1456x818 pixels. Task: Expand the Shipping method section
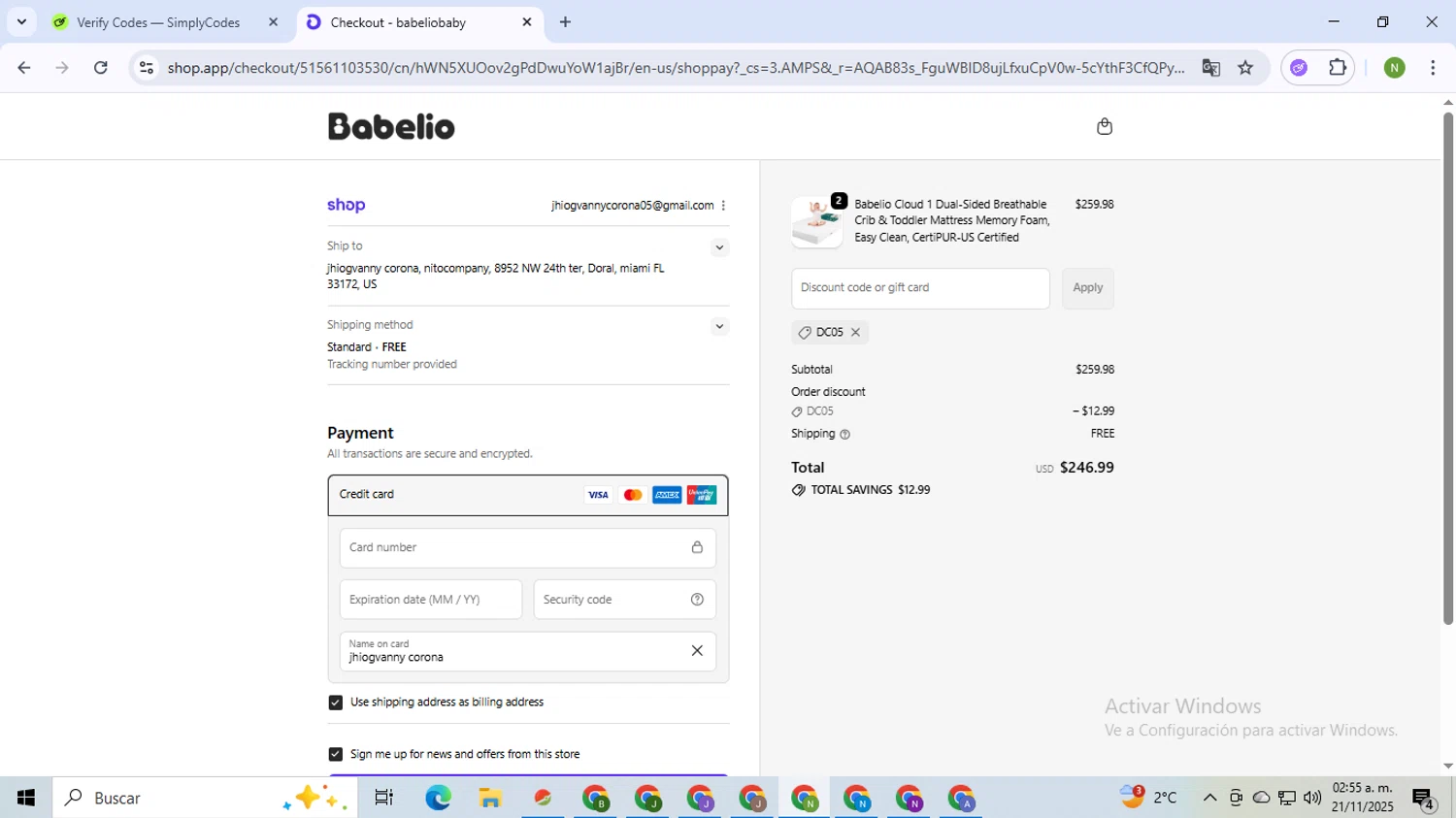click(x=719, y=326)
